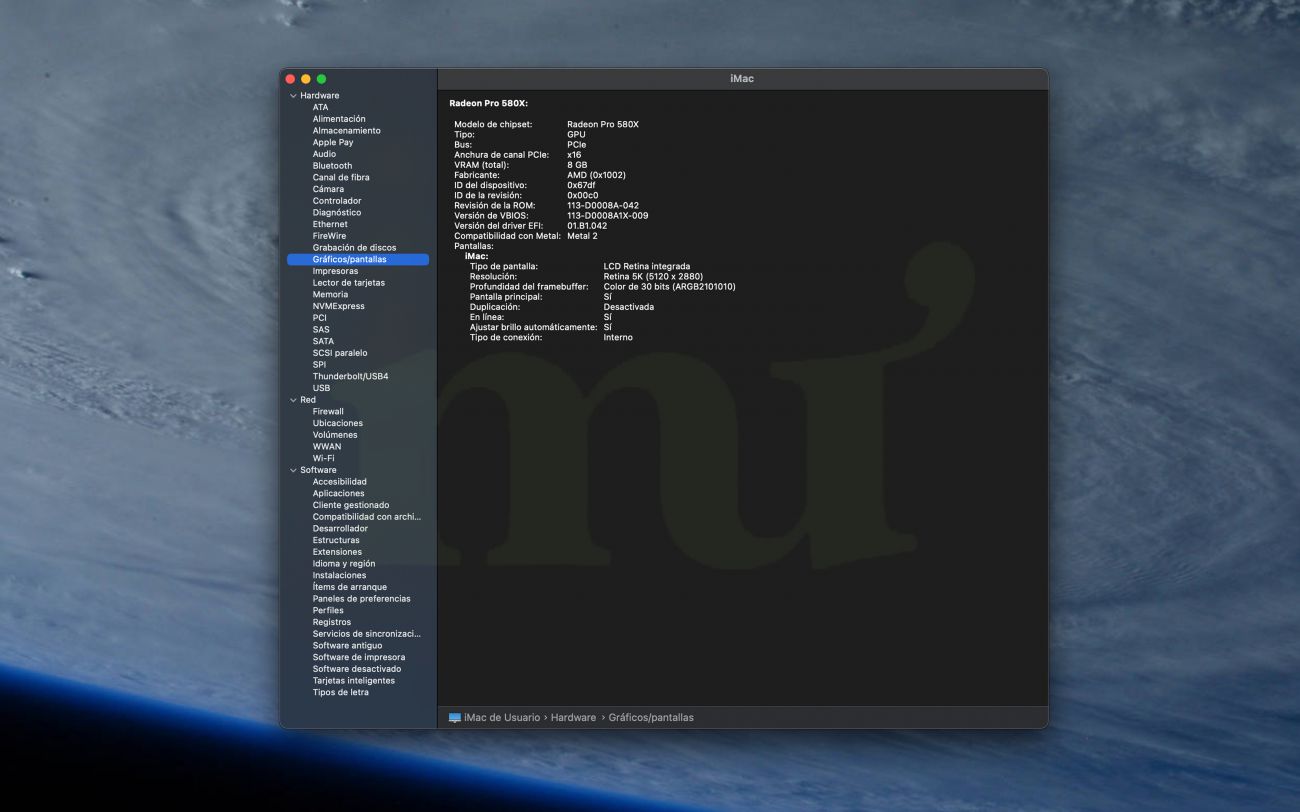Click the green zoom window button
Viewport: 1300px width, 812px height.
(321, 79)
